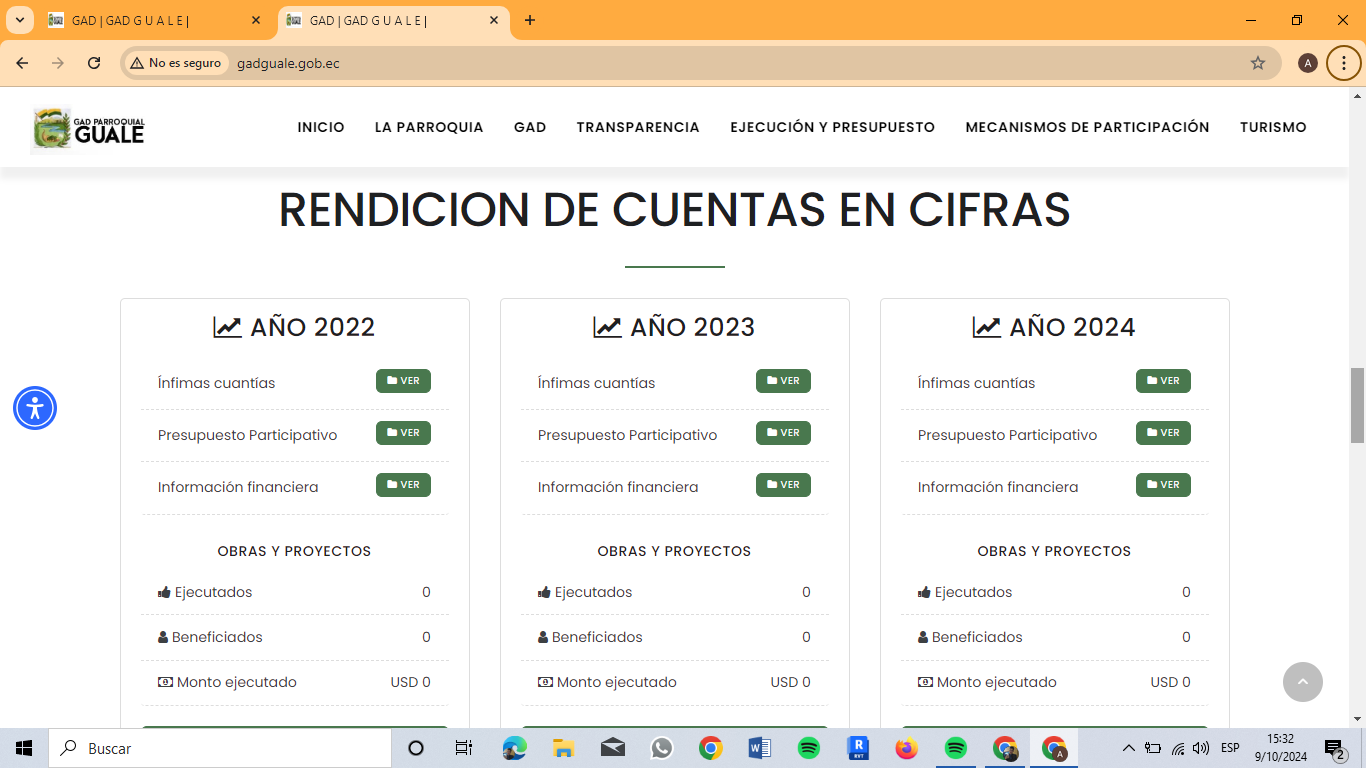The width and height of the screenshot is (1366, 768).
Task: Click the GAD Parroquial Guale logo
Action: coord(89,128)
